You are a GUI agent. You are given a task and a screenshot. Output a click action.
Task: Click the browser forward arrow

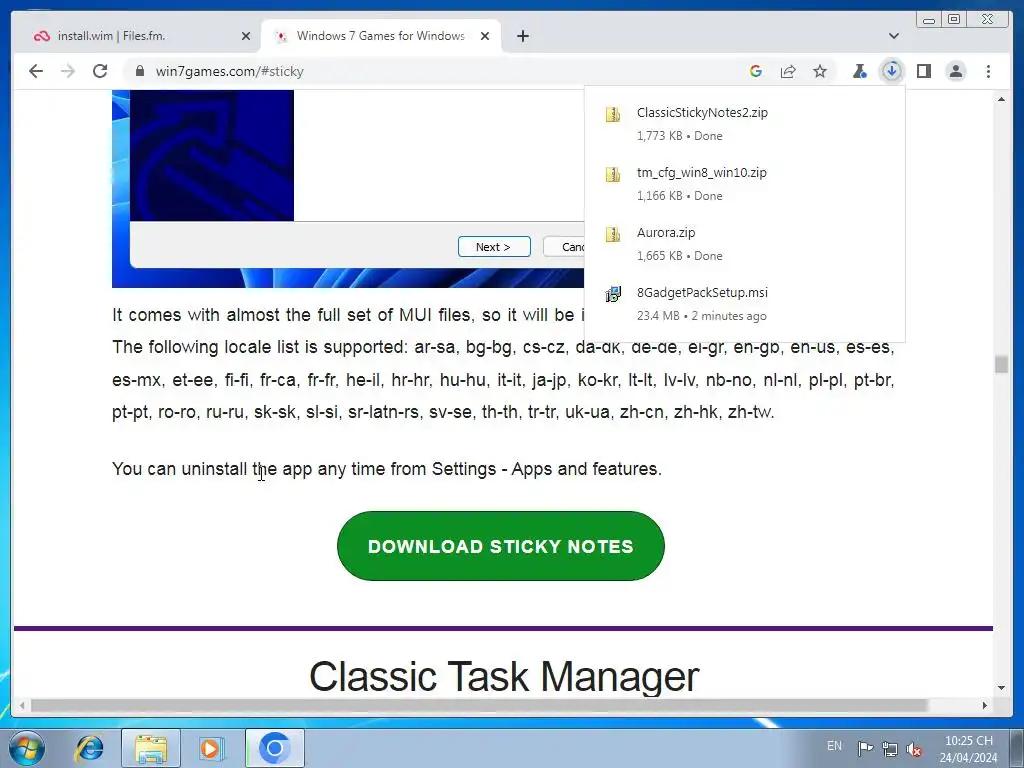(68, 71)
